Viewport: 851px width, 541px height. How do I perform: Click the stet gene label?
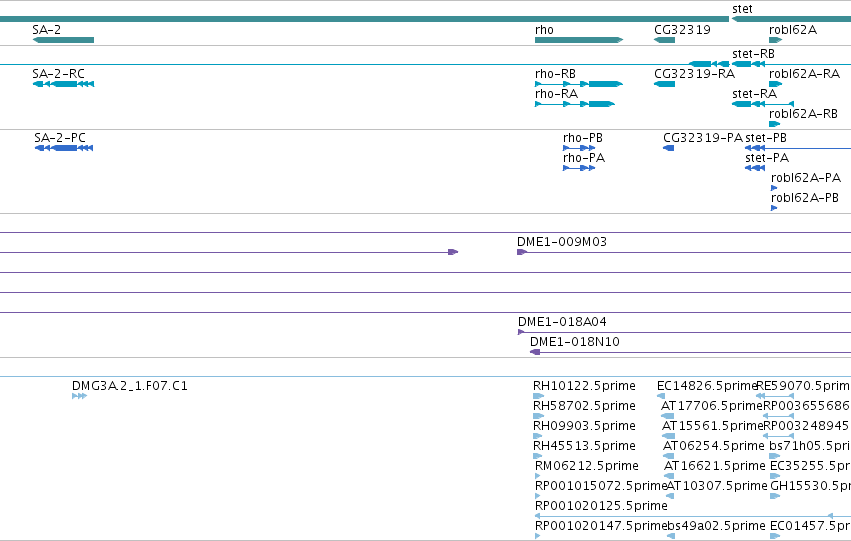point(742,9)
